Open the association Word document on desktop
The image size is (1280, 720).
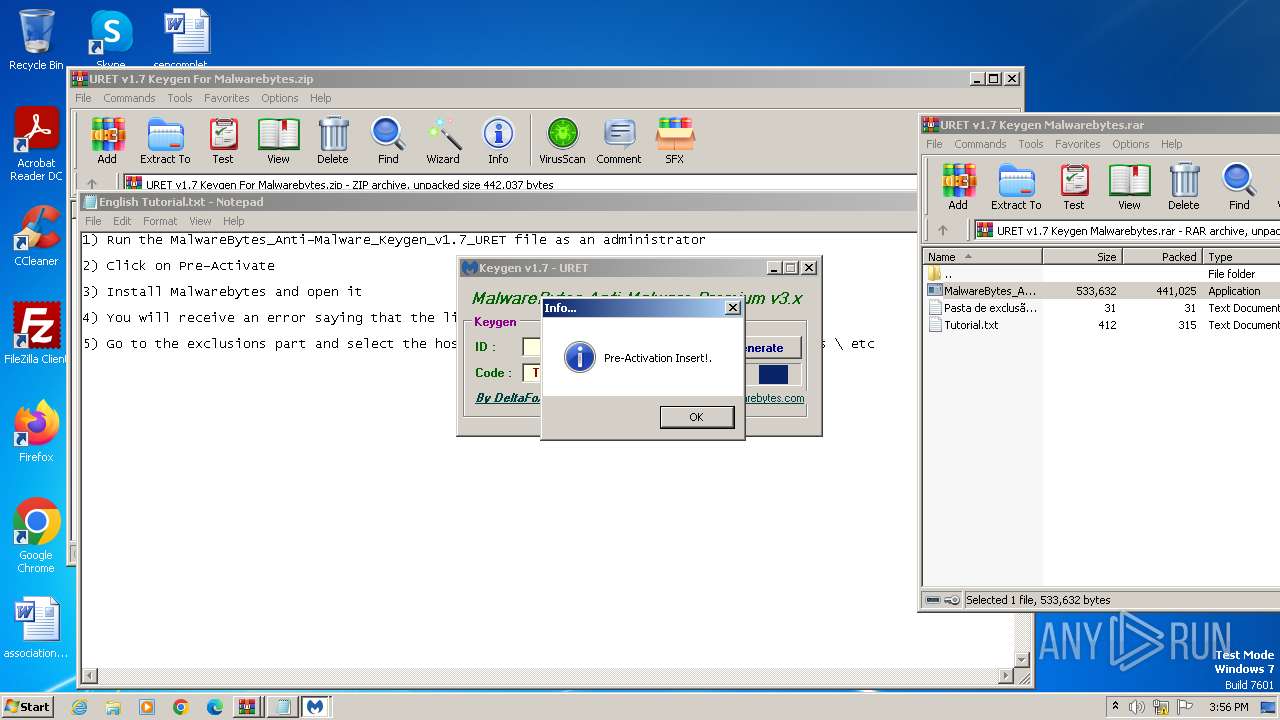click(36, 628)
